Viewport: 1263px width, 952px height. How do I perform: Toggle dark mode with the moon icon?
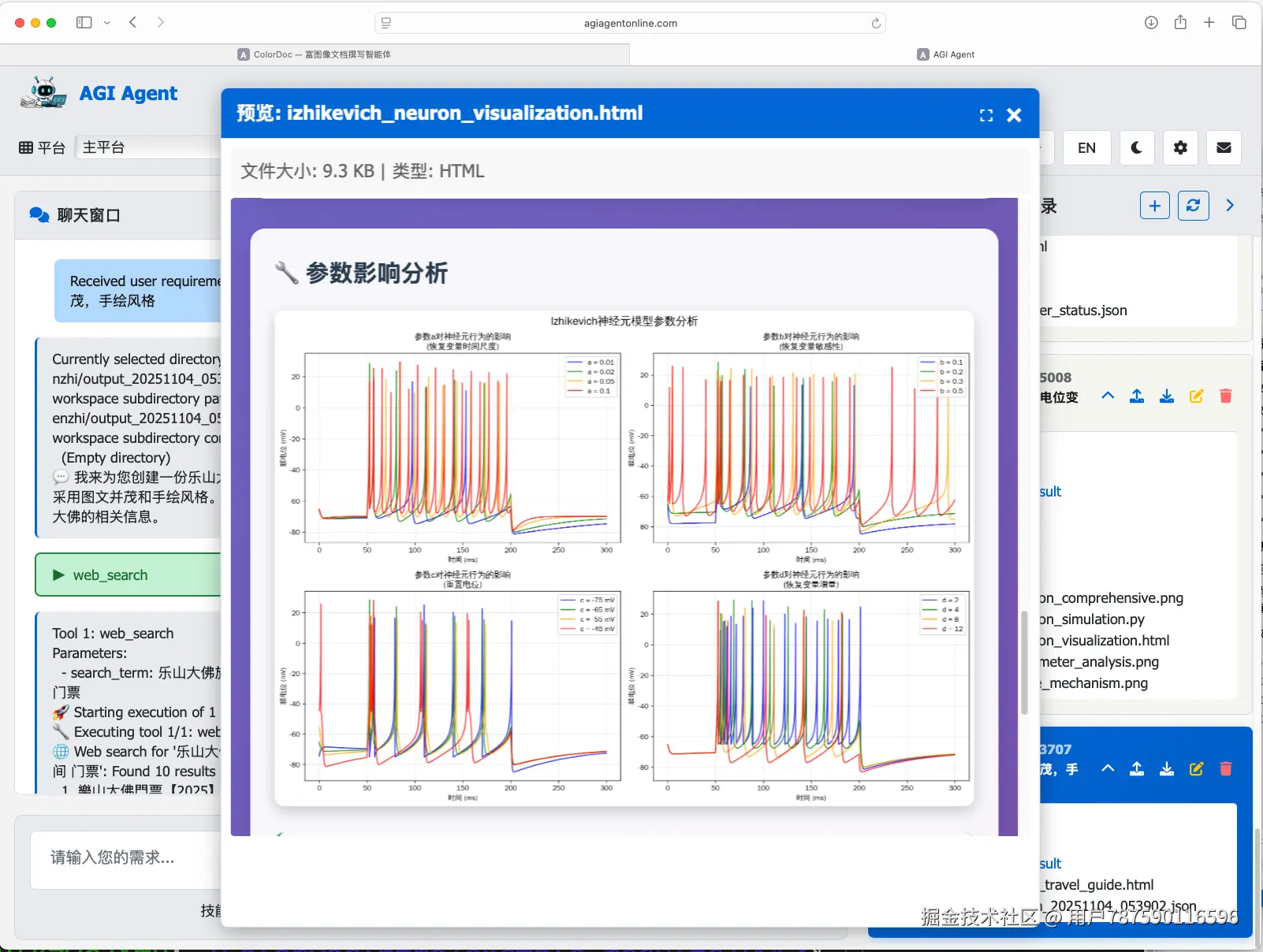(x=1137, y=147)
